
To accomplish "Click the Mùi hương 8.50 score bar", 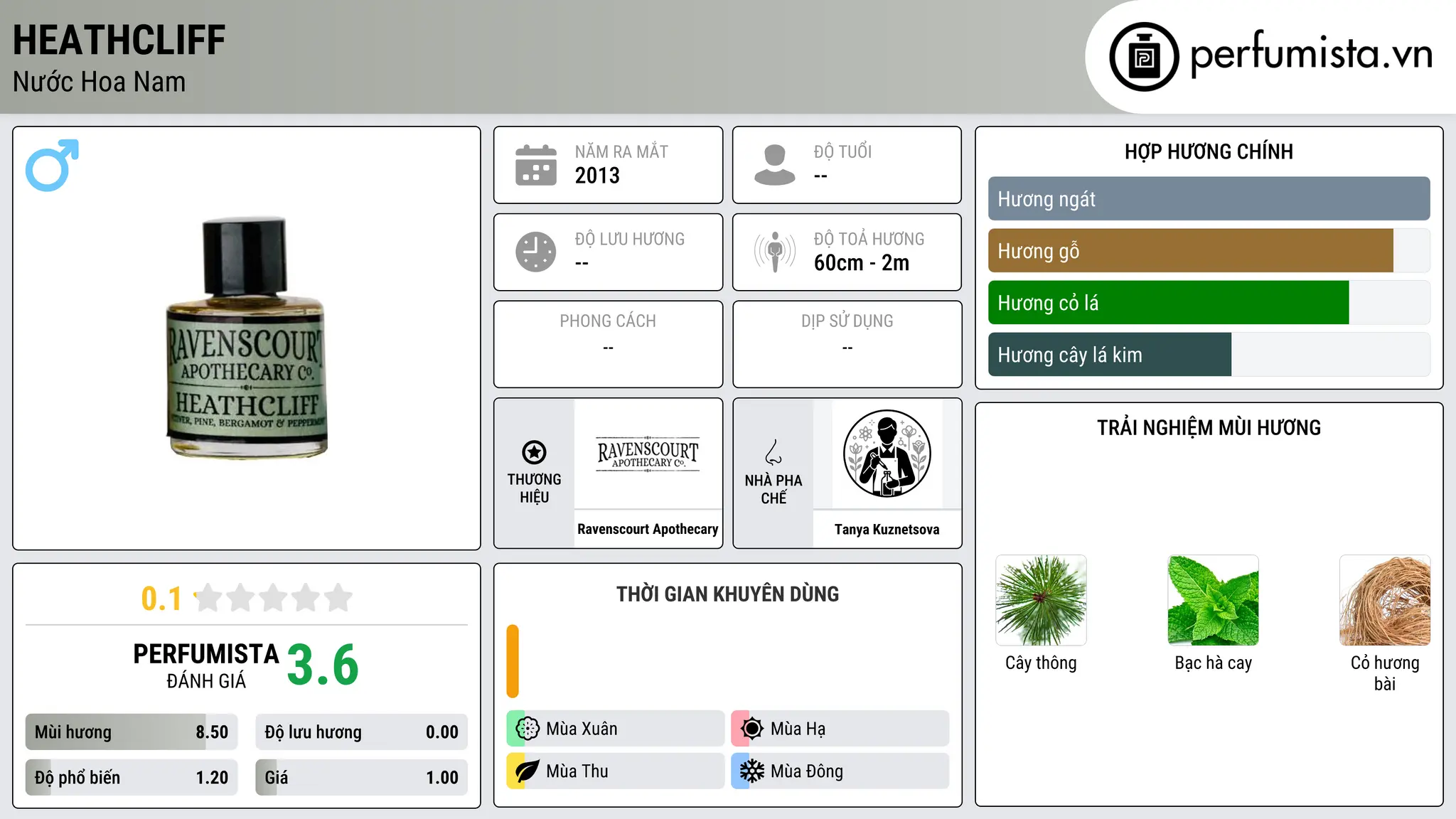I will point(132,732).
